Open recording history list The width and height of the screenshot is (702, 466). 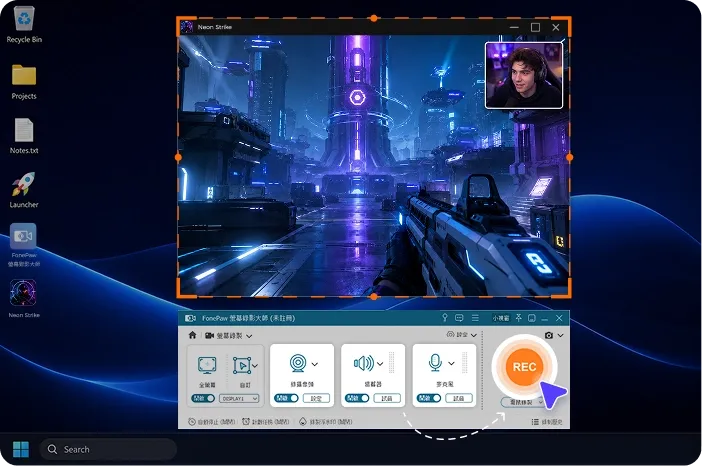click(547, 422)
